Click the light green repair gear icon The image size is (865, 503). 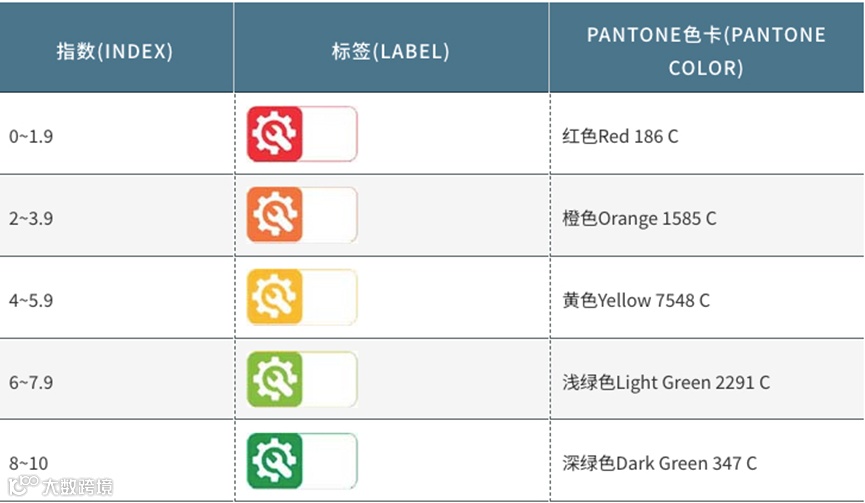pyautogui.click(x=275, y=379)
